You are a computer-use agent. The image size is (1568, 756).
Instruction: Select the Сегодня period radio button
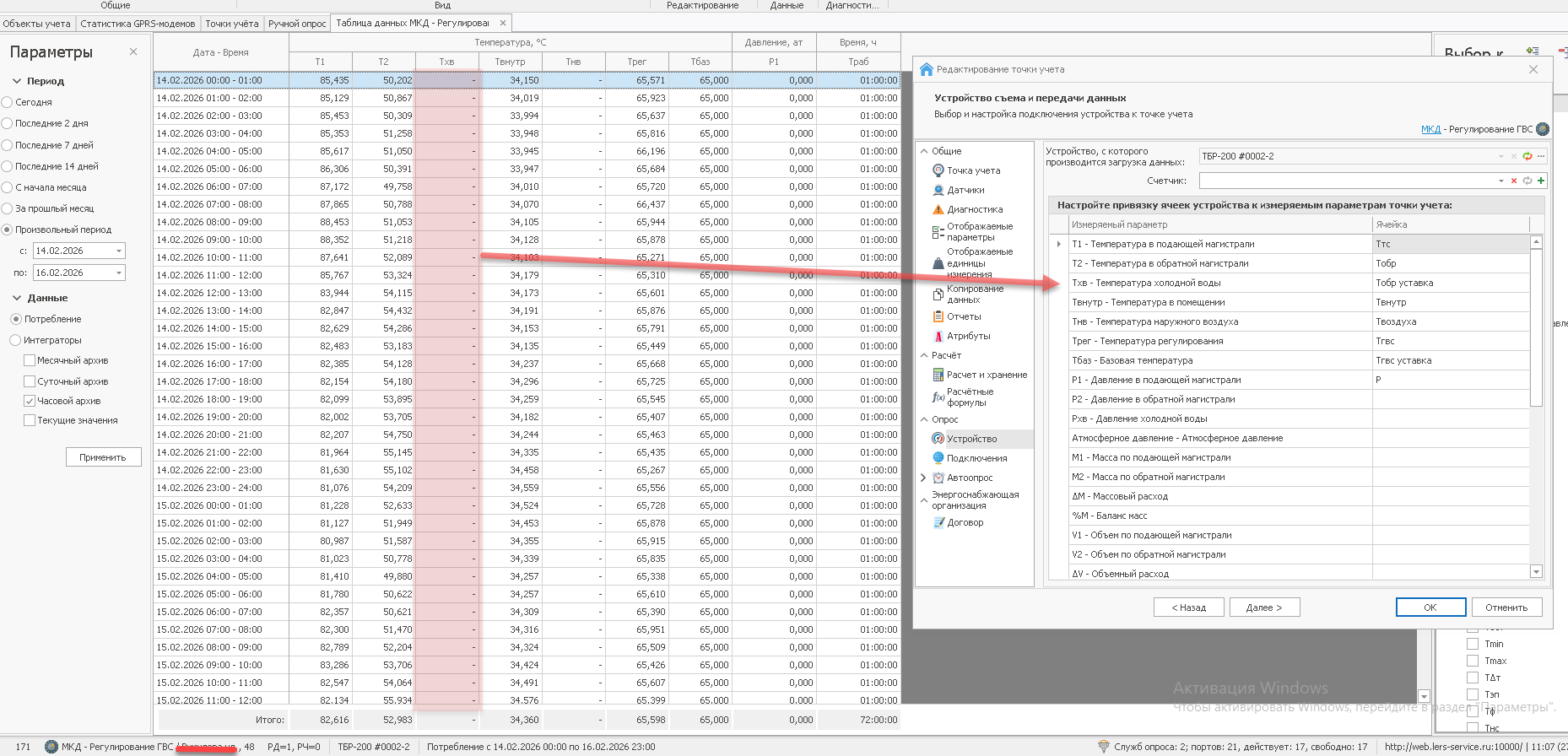[8, 102]
